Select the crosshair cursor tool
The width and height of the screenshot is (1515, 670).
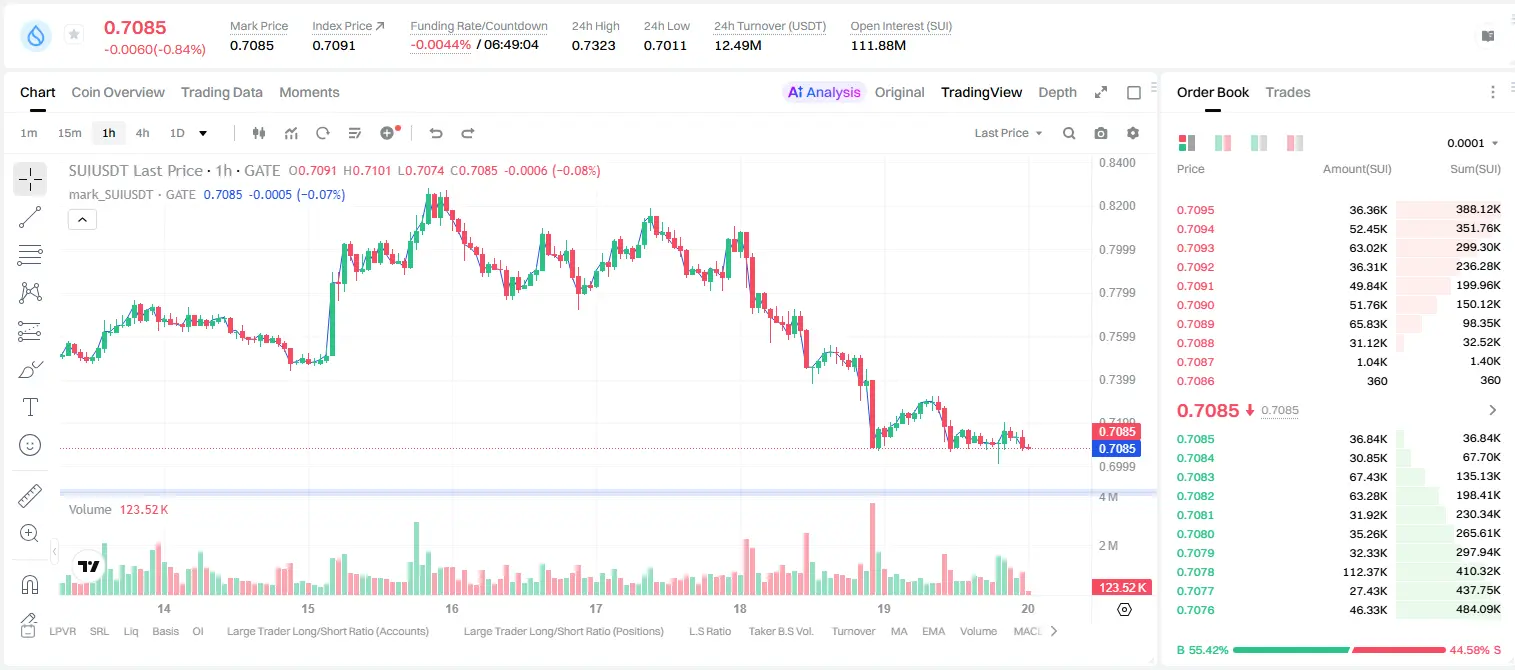[x=30, y=179]
